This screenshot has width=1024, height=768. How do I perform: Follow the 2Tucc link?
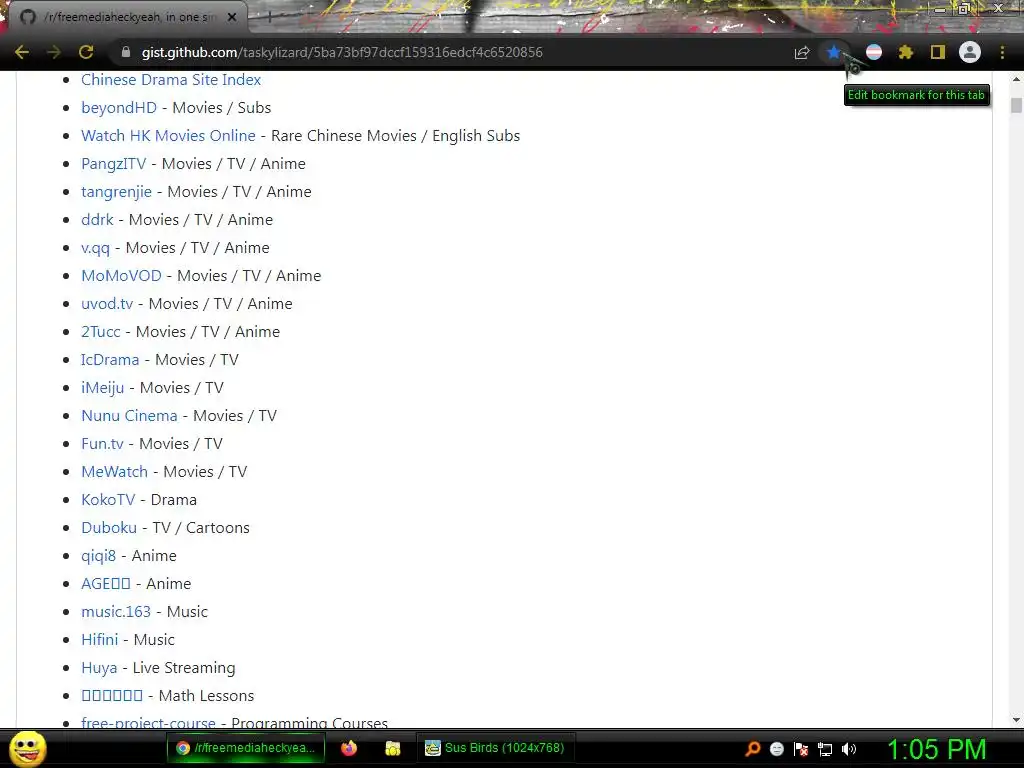tap(101, 332)
